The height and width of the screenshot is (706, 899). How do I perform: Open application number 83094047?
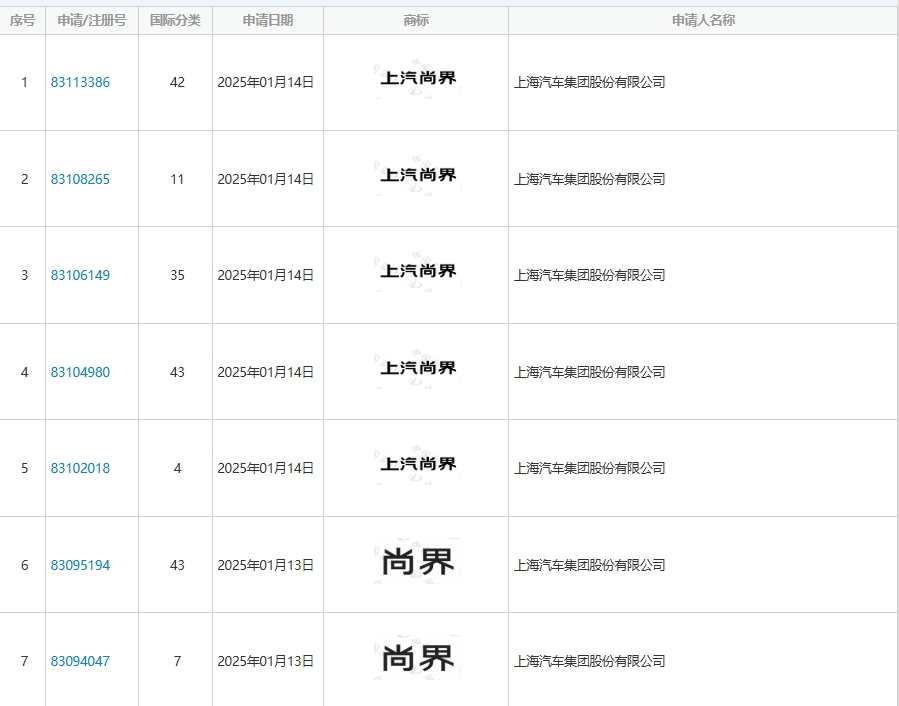80,661
